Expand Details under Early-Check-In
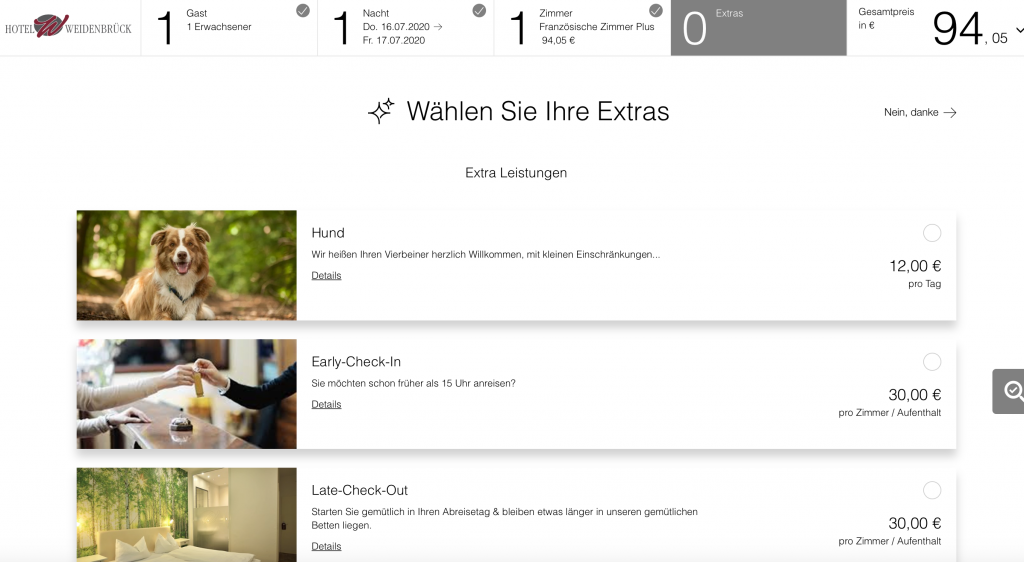The image size is (1024, 562). coord(327,404)
